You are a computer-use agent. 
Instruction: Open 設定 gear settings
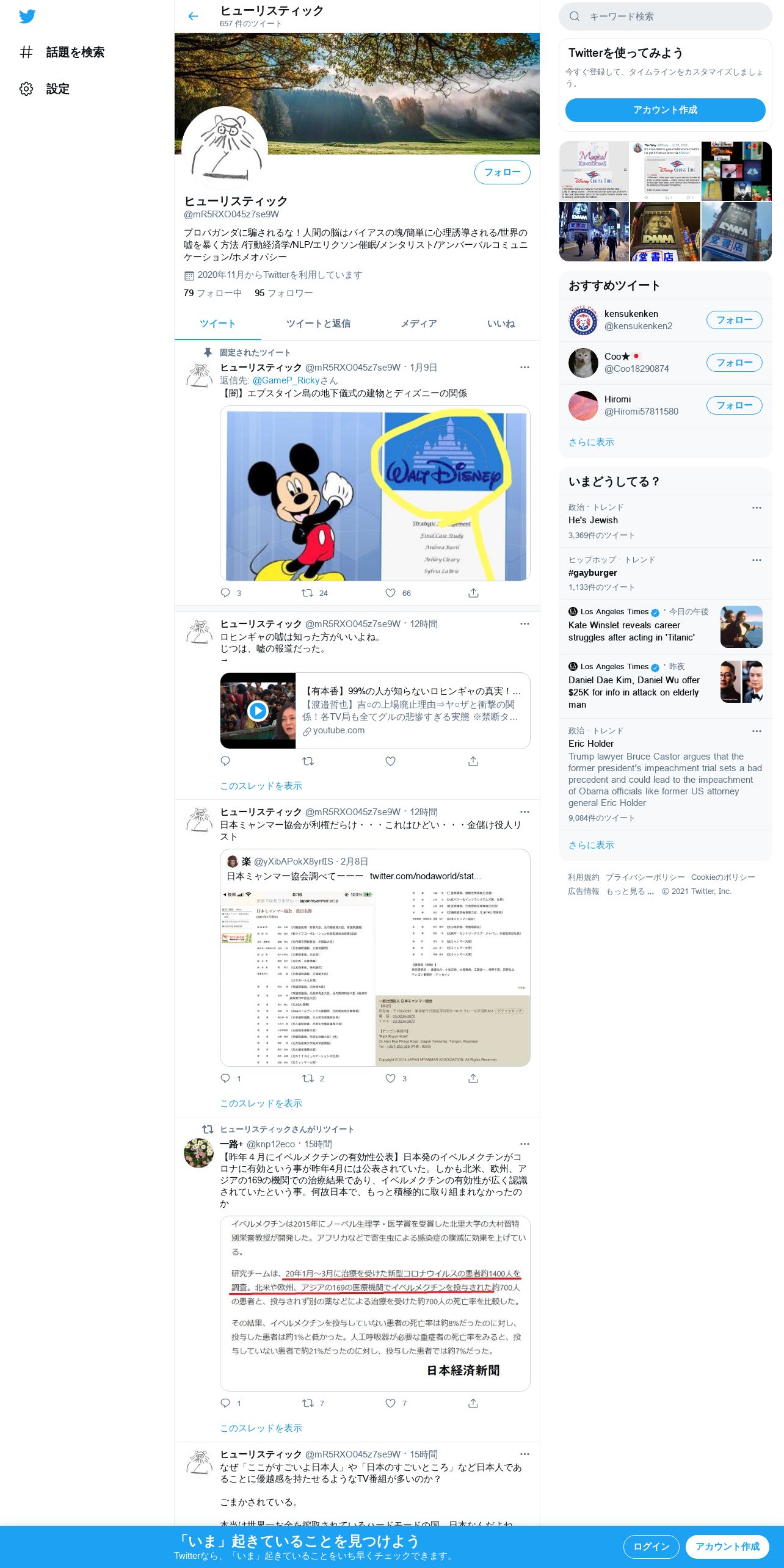coord(26,89)
